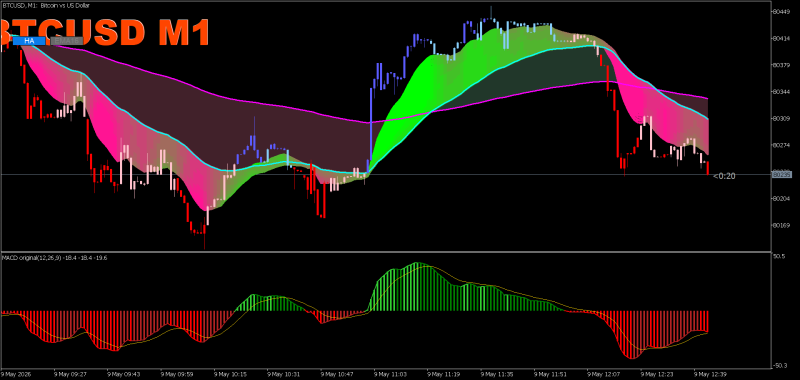Click the '9 May 11:35' time label
This screenshot has width=800, height=380.
(497, 374)
